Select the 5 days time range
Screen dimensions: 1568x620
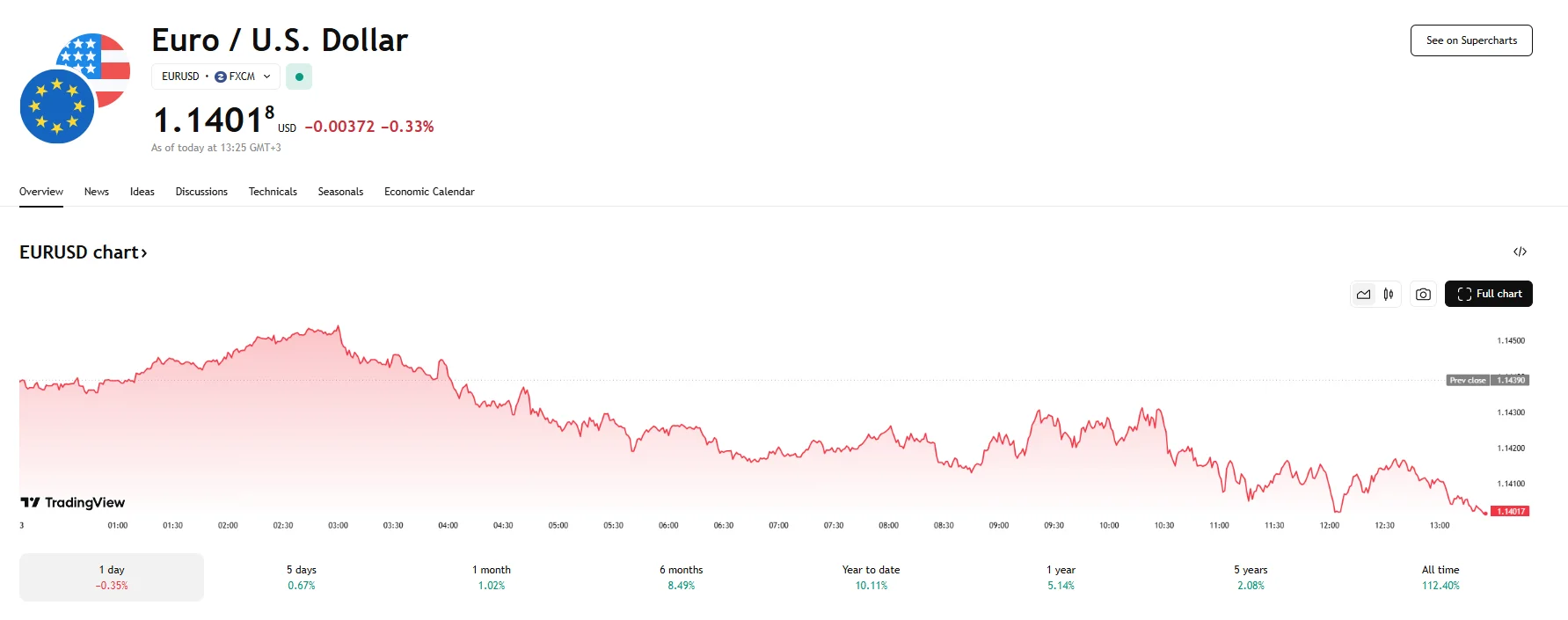point(302,577)
